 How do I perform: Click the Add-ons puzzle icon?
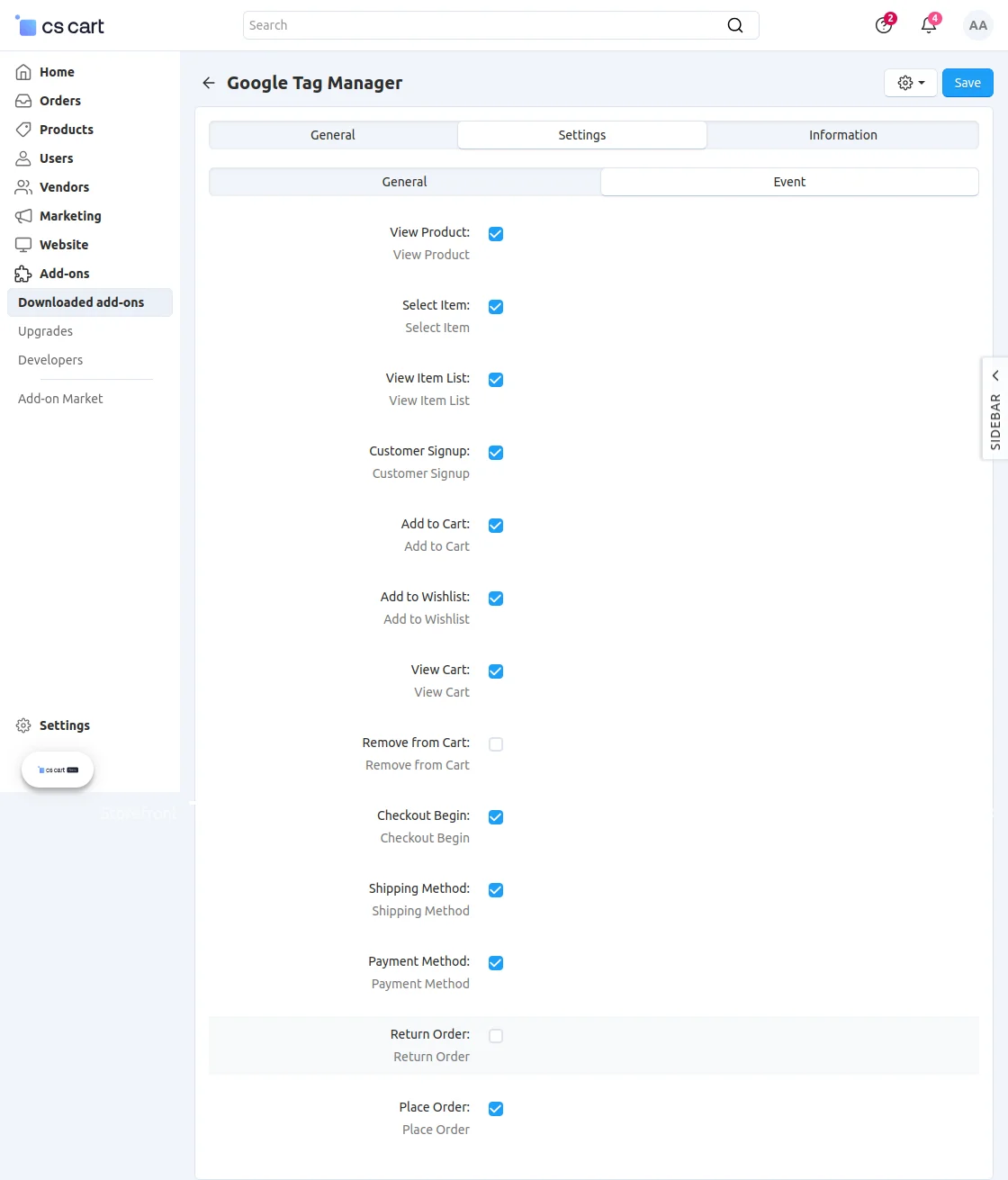point(23,274)
